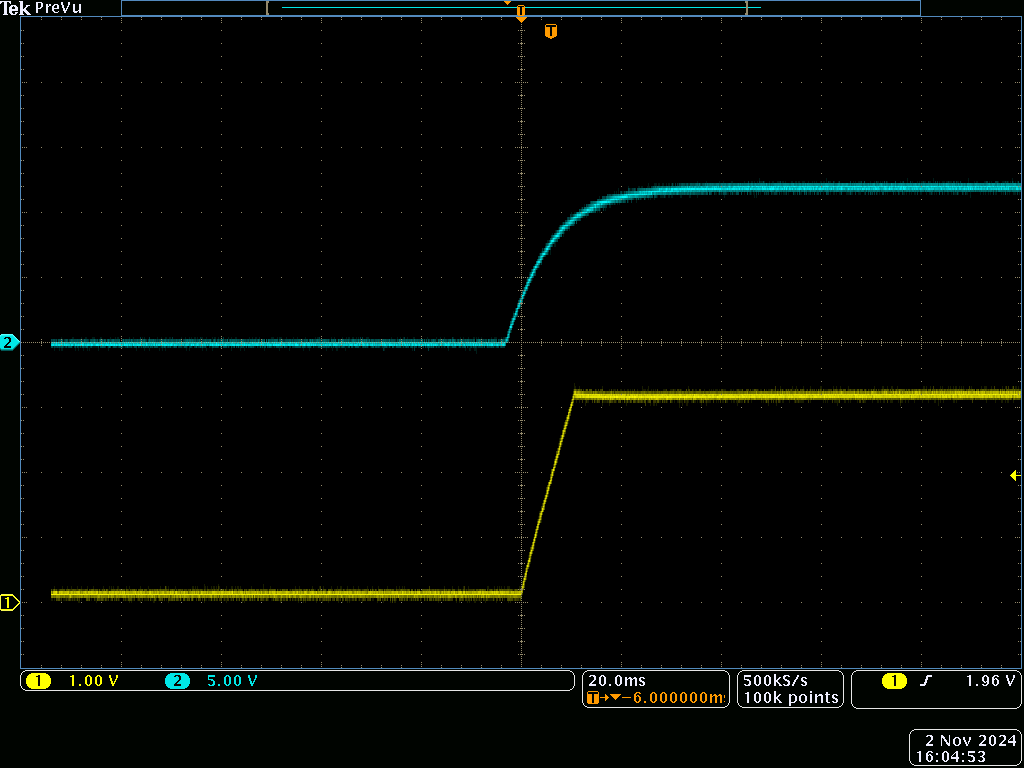The width and height of the screenshot is (1024, 768).
Task: Click the date readout 2 Nov 2024
Action: pos(972,741)
